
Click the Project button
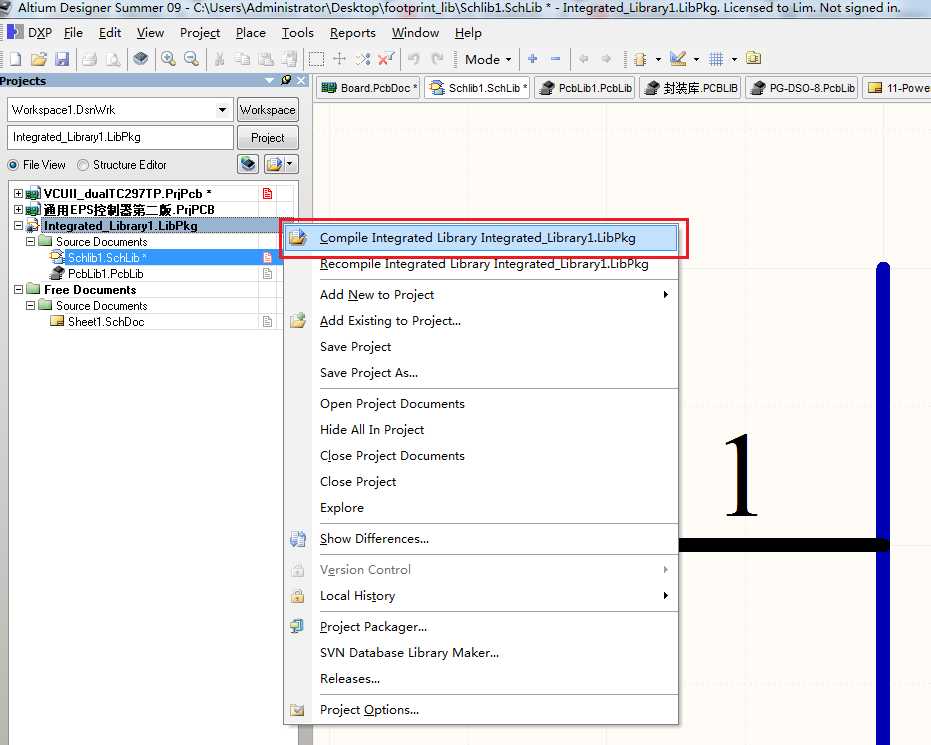267,138
